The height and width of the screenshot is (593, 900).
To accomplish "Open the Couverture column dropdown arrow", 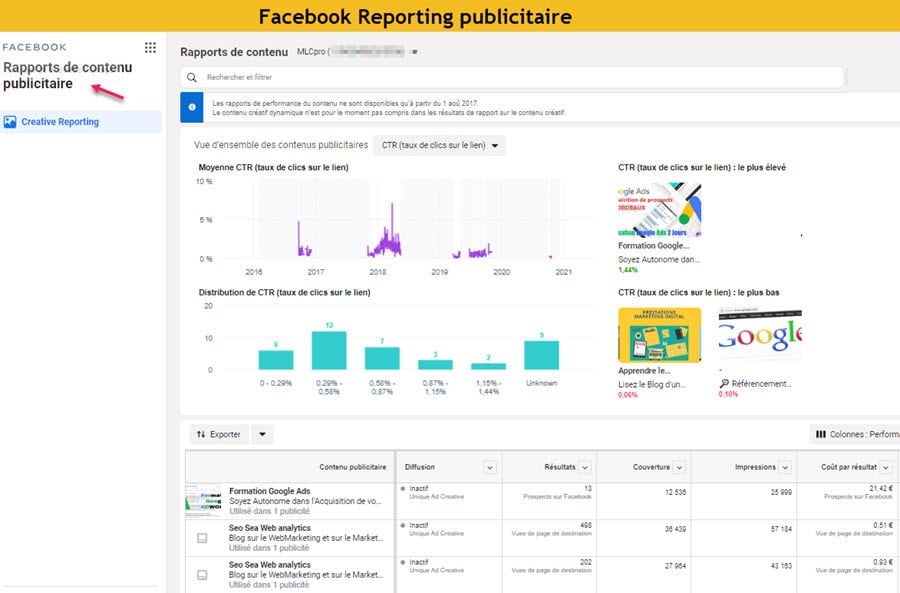I will click(679, 467).
